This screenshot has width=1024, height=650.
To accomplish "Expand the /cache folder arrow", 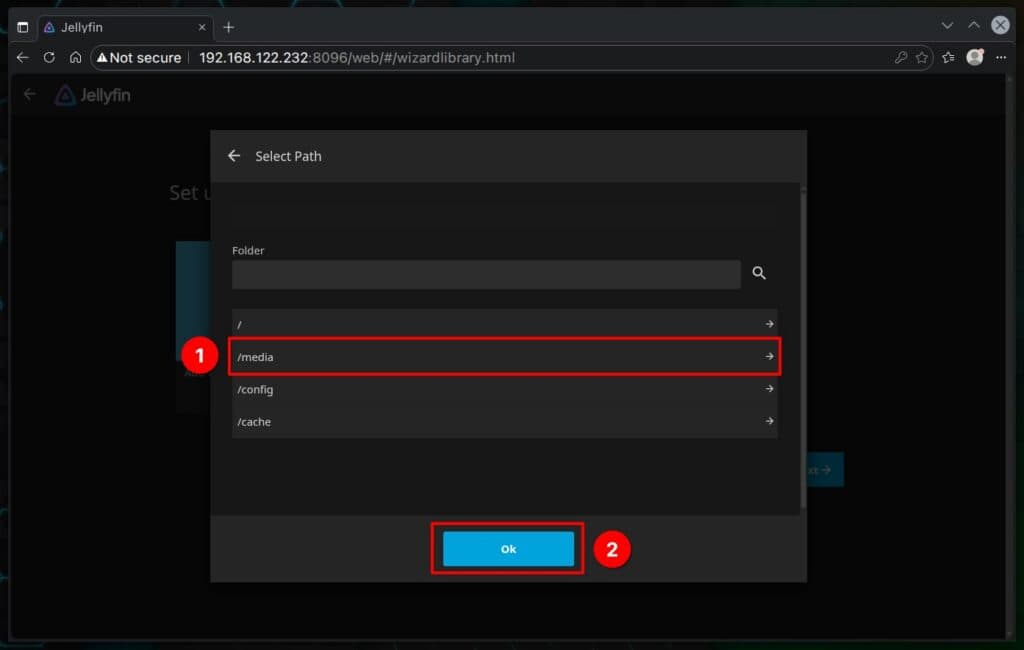I will point(769,421).
